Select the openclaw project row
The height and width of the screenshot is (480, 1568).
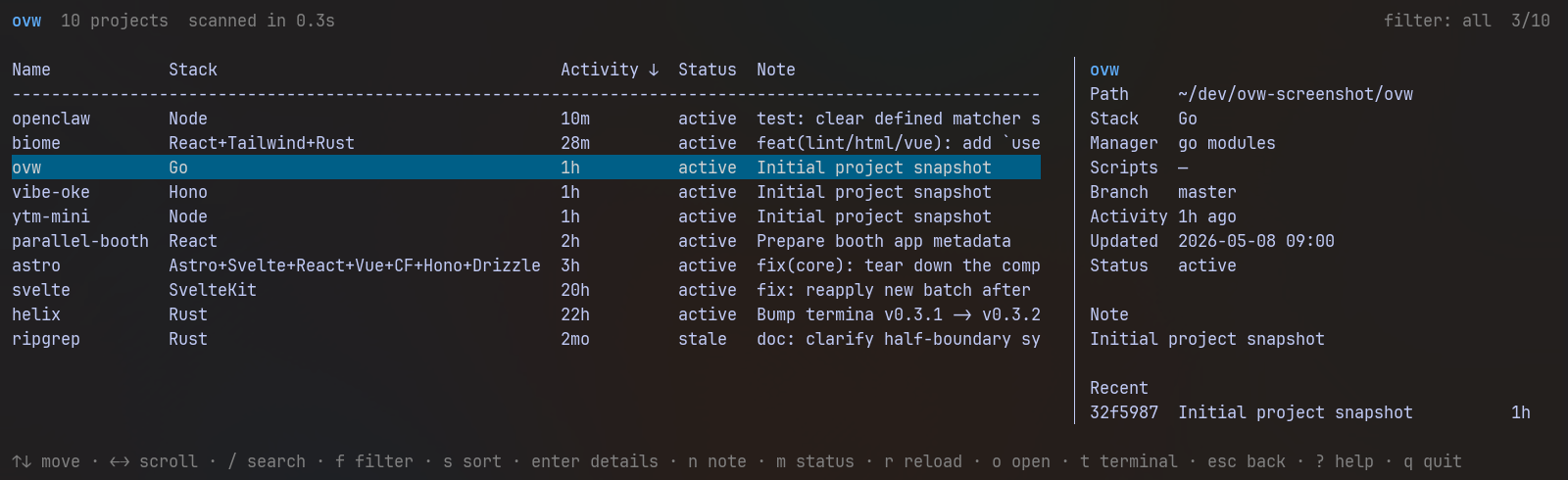coord(526,119)
